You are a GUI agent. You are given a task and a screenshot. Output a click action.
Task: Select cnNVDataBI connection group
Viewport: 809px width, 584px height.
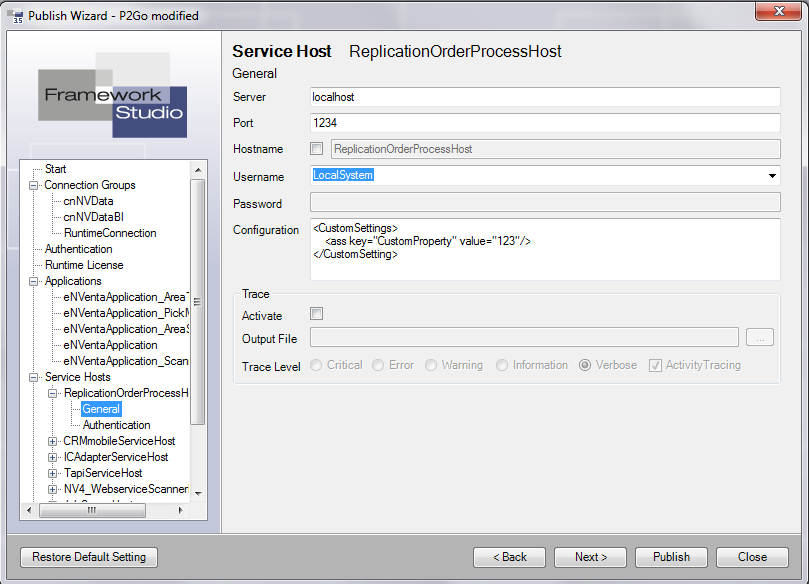93,217
